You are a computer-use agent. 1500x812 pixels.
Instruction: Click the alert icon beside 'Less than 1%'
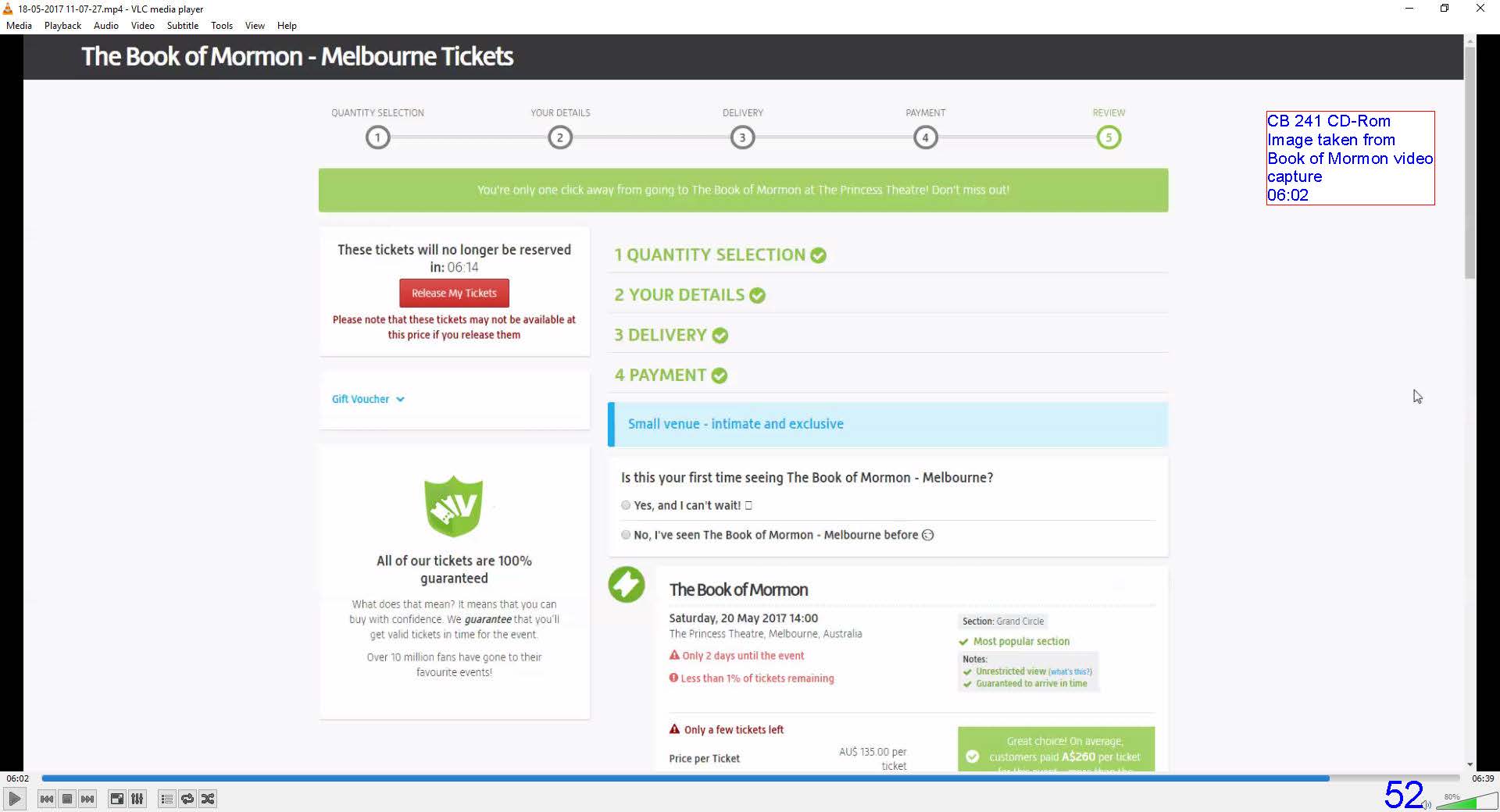(x=673, y=678)
